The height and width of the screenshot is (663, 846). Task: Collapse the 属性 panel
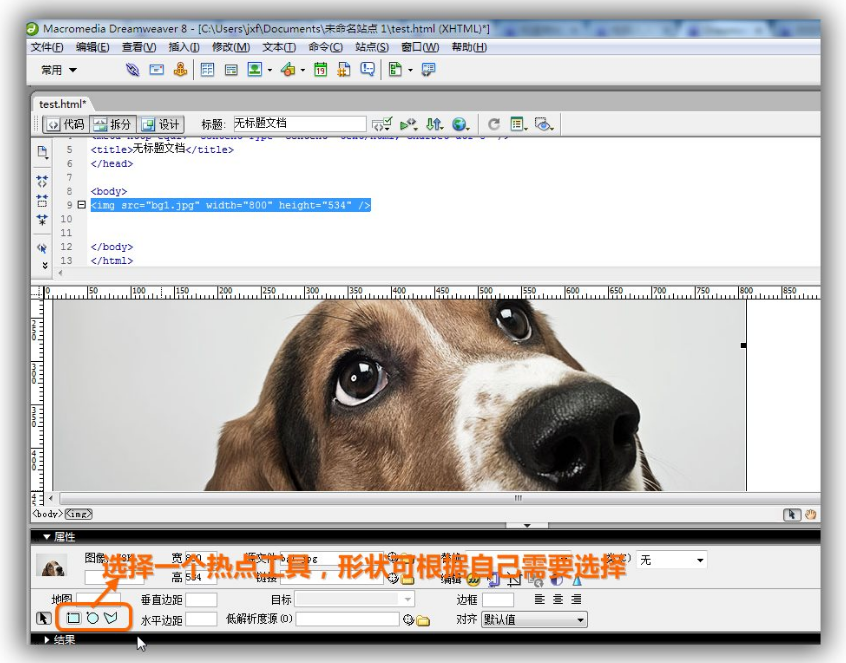47,537
